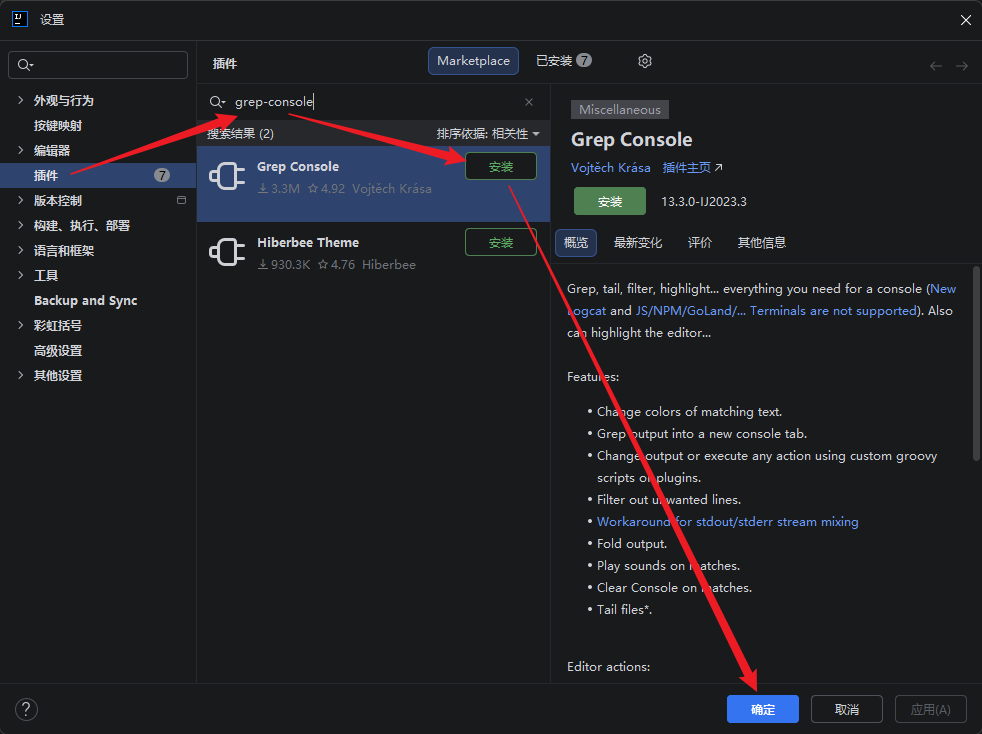Expand the 语言和框架 node

click(21, 251)
